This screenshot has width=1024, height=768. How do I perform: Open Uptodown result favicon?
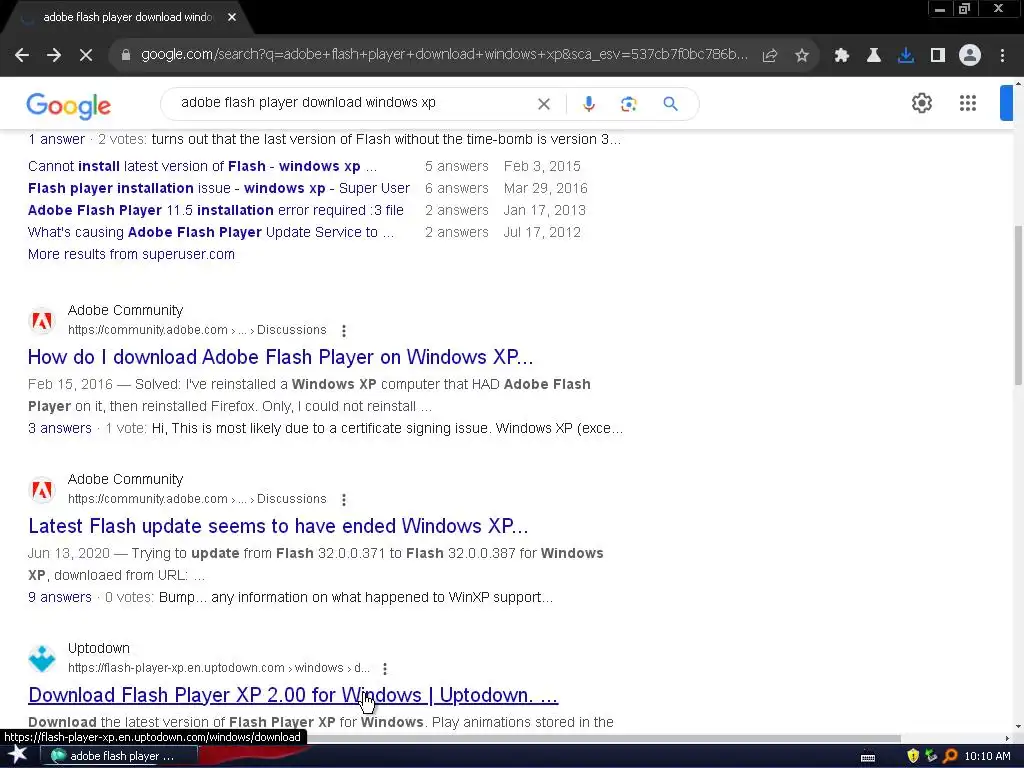pyautogui.click(x=42, y=658)
